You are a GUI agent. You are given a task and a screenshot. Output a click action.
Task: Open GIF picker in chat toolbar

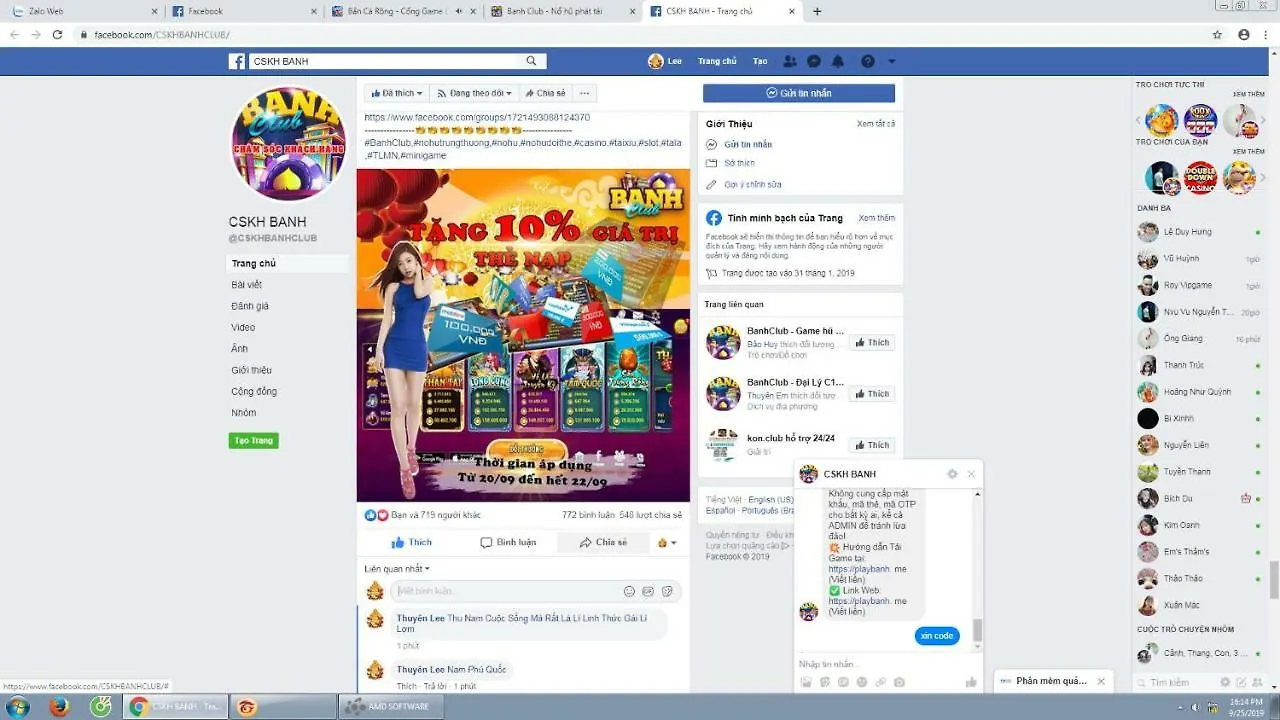[843, 682]
